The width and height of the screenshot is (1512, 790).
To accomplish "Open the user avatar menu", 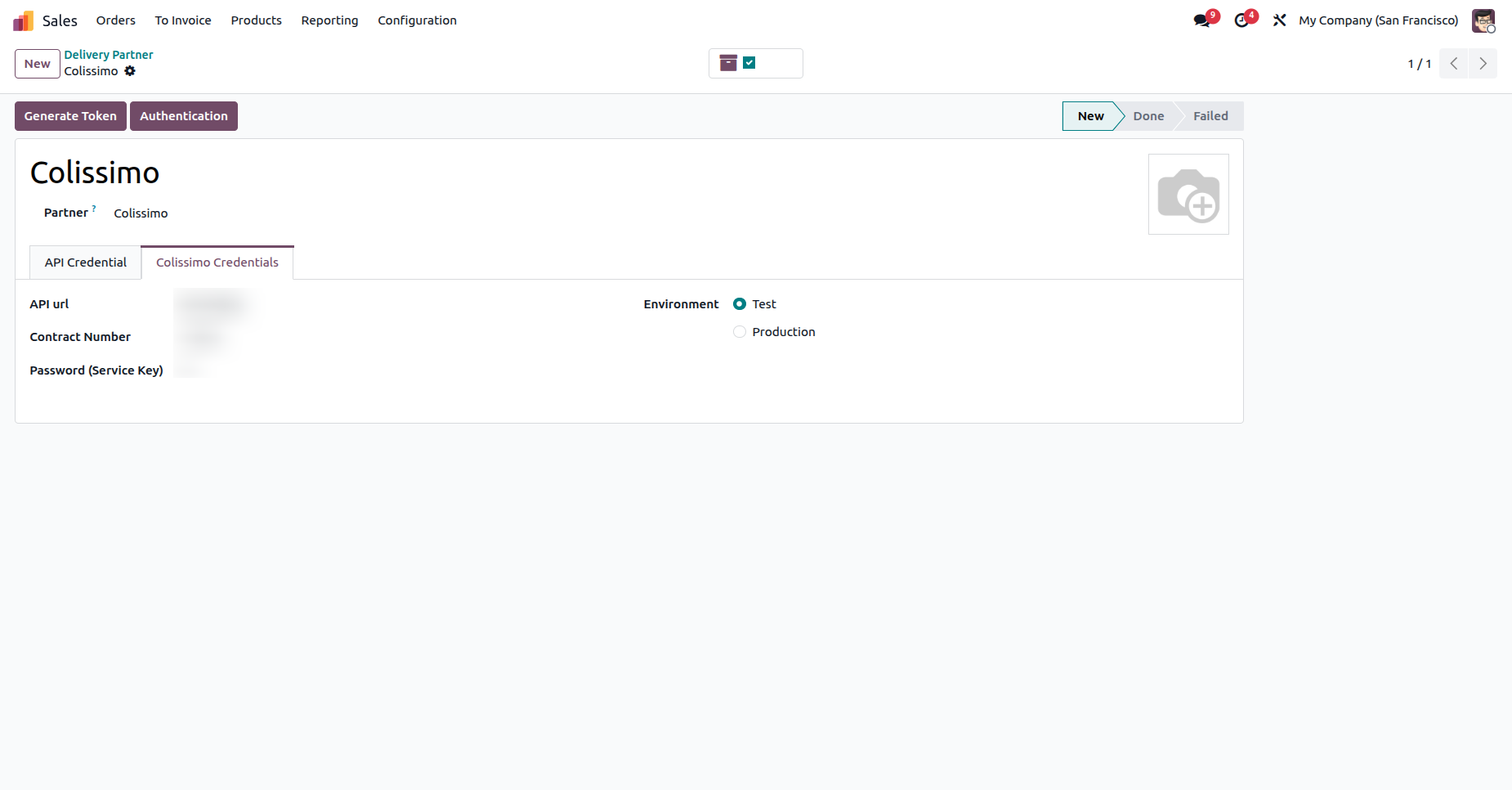I will [x=1483, y=20].
